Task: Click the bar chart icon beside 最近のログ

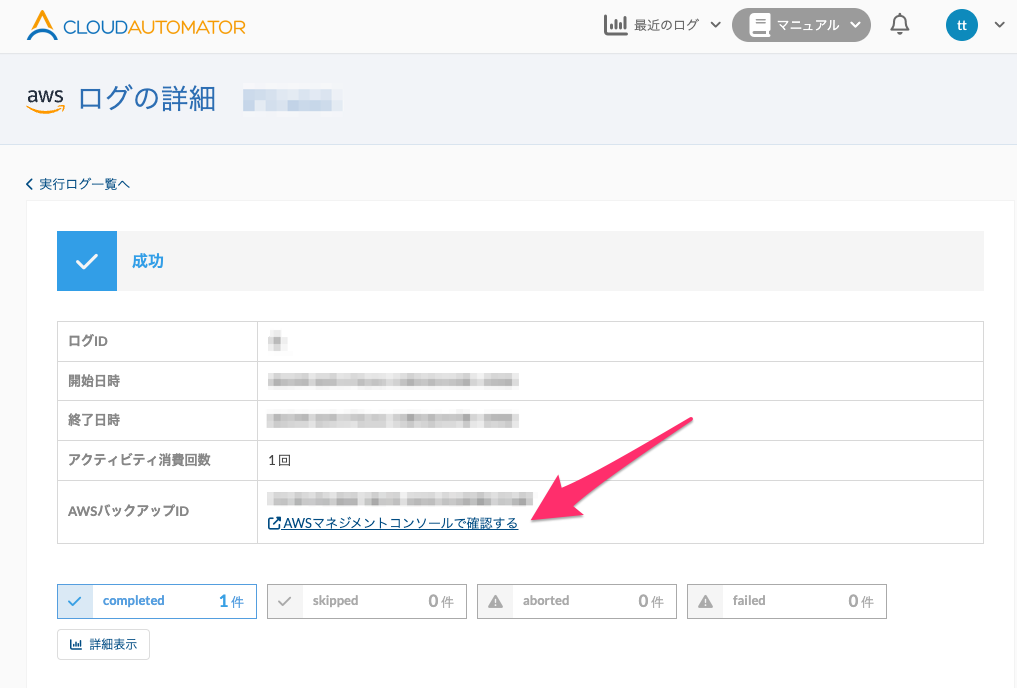Action: pyautogui.click(x=616, y=25)
